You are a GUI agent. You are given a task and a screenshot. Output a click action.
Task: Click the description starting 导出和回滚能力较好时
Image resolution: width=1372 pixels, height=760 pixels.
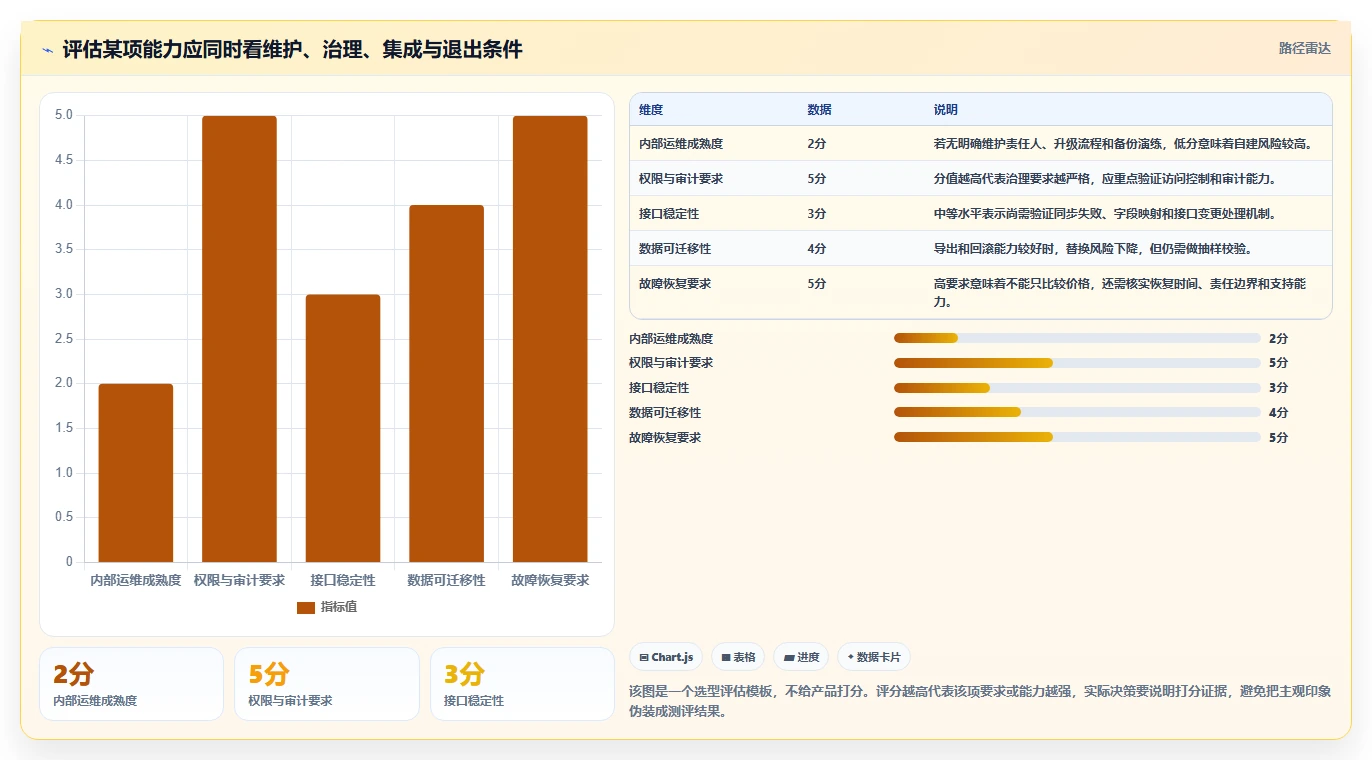click(1092, 249)
